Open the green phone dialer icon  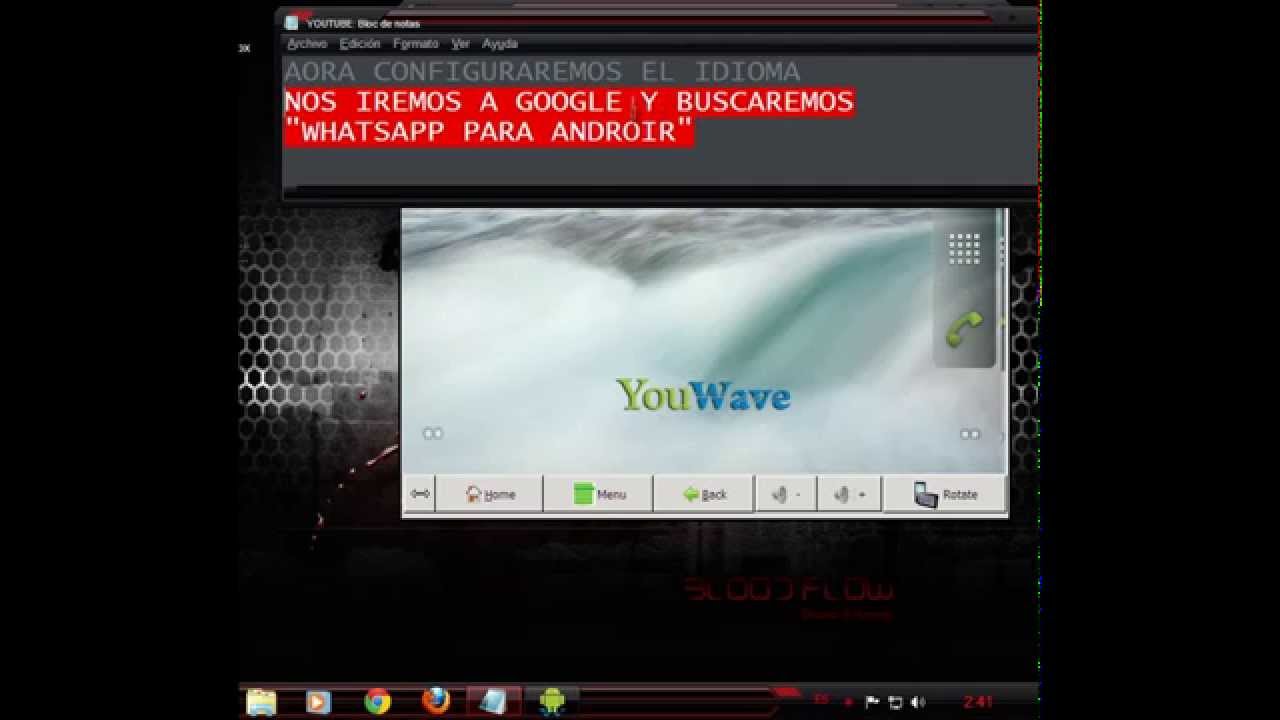click(x=964, y=329)
